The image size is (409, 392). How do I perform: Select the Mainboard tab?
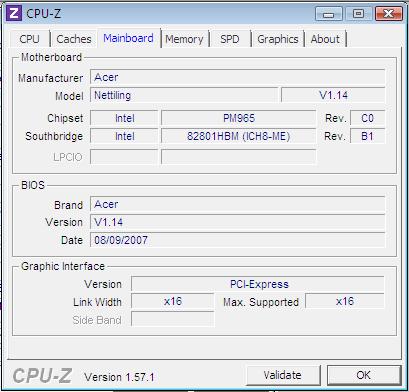(128, 38)
